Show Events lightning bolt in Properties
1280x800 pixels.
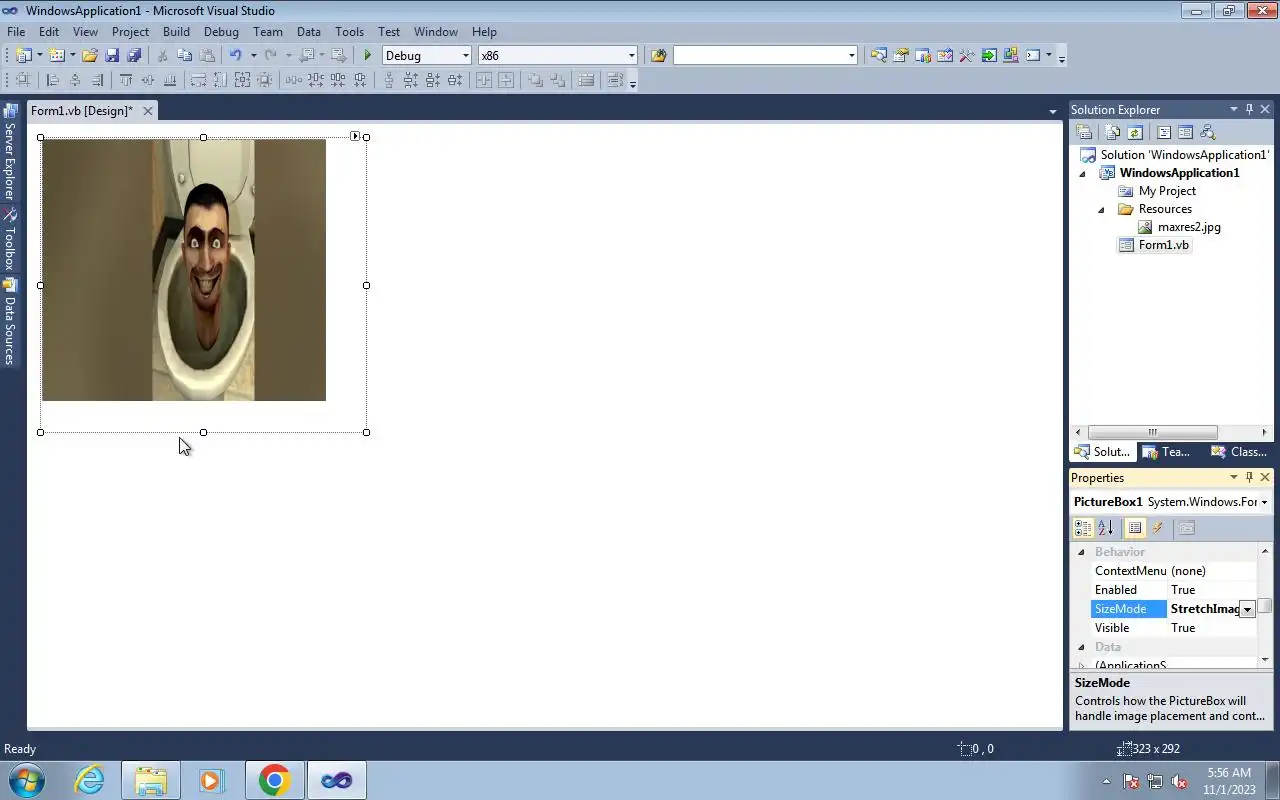tap(1158, 528)
